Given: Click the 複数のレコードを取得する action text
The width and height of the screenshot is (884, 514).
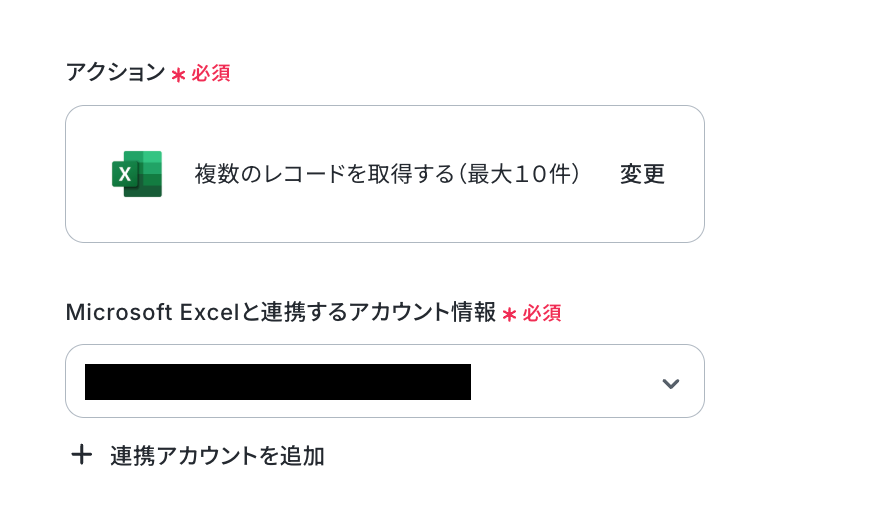Looking at the screenshot, I should [x=324, y=174].
